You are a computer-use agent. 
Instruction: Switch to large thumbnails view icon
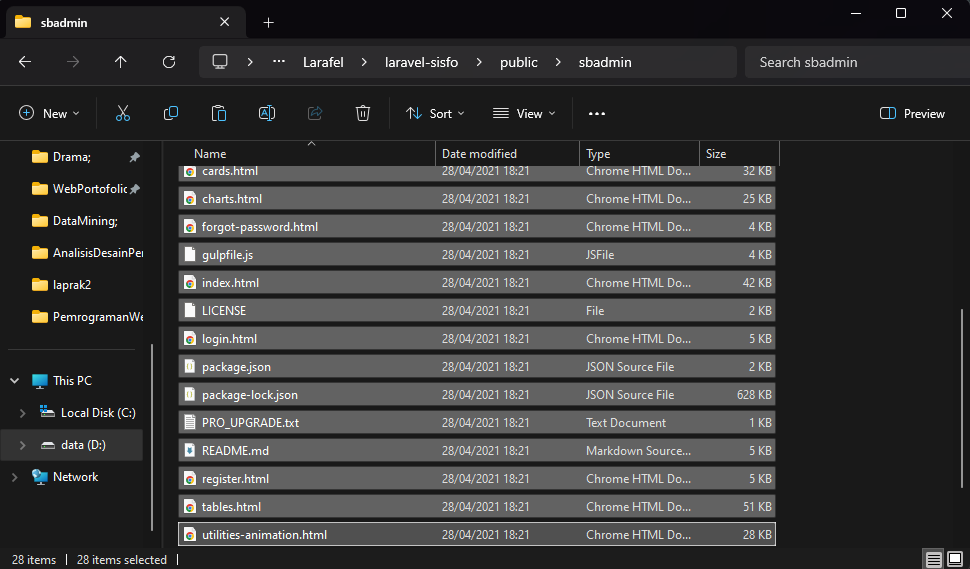[955, 559]
